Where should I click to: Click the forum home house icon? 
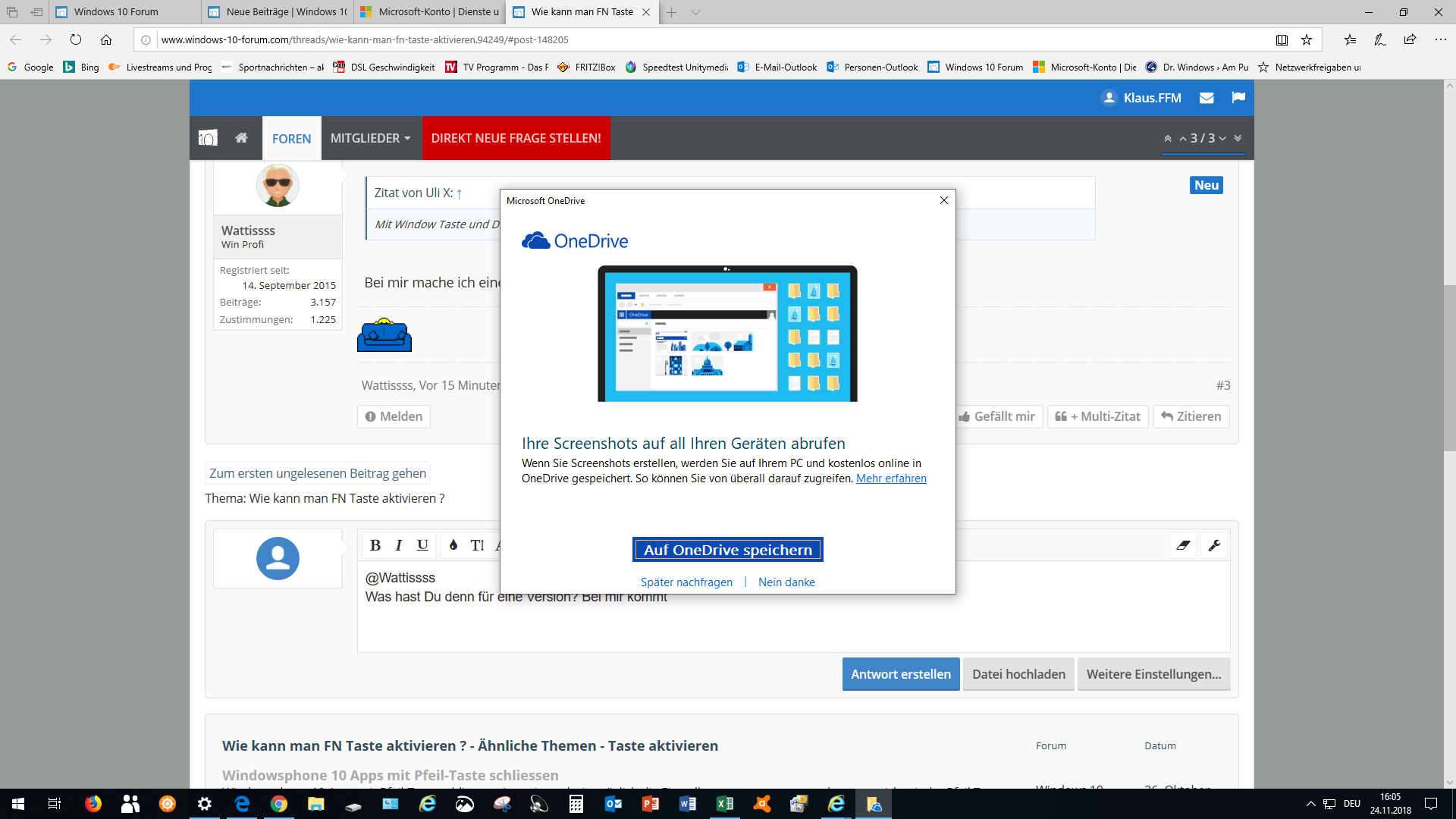point(241,138)
